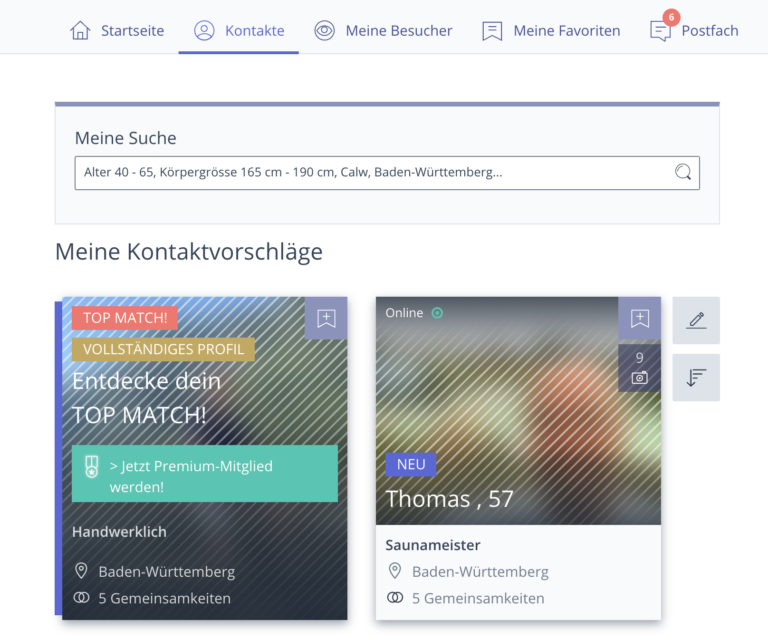Click location pin icon on TOP MATCH card

(x=81, y=571)
